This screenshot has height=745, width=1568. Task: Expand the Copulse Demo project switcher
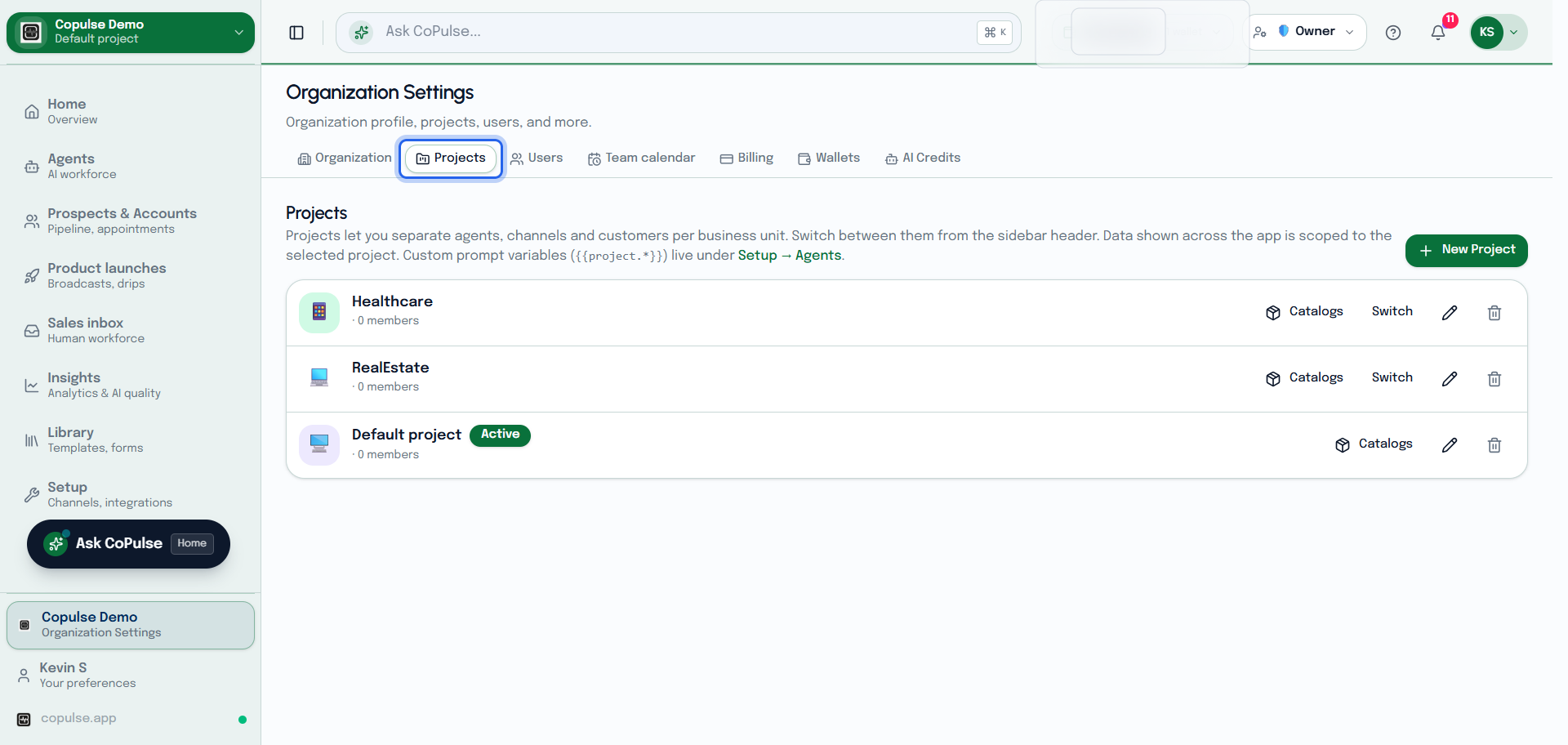click(x=131, y=33)
